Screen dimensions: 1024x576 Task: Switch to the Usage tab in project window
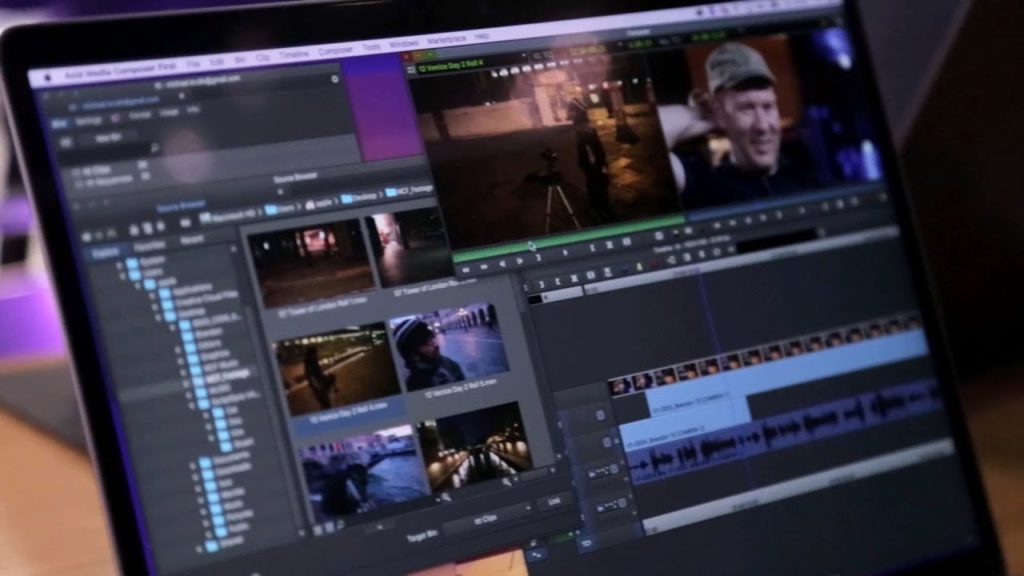point(169,113)
